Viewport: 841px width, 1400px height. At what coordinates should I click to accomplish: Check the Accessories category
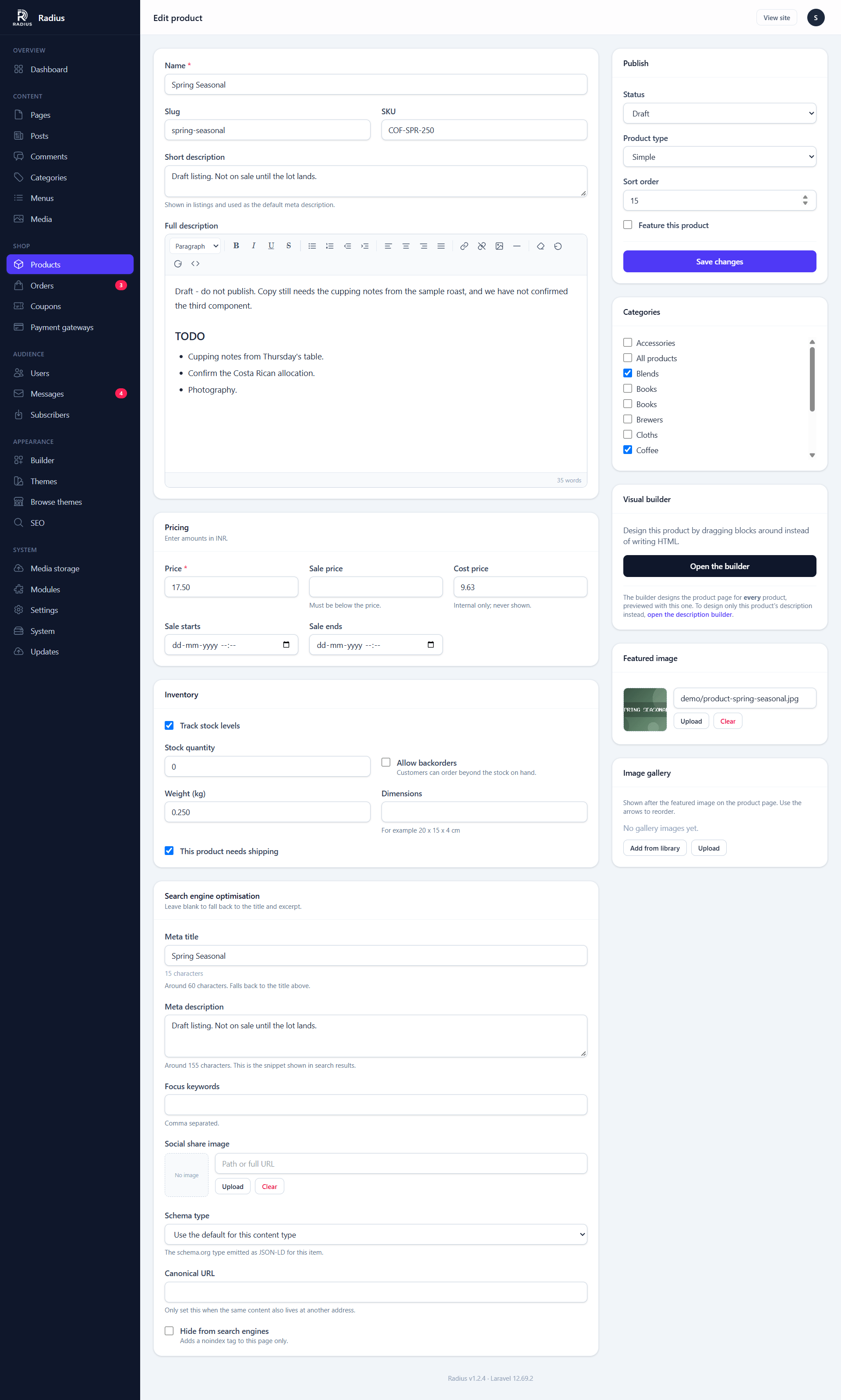coord(628,343)
